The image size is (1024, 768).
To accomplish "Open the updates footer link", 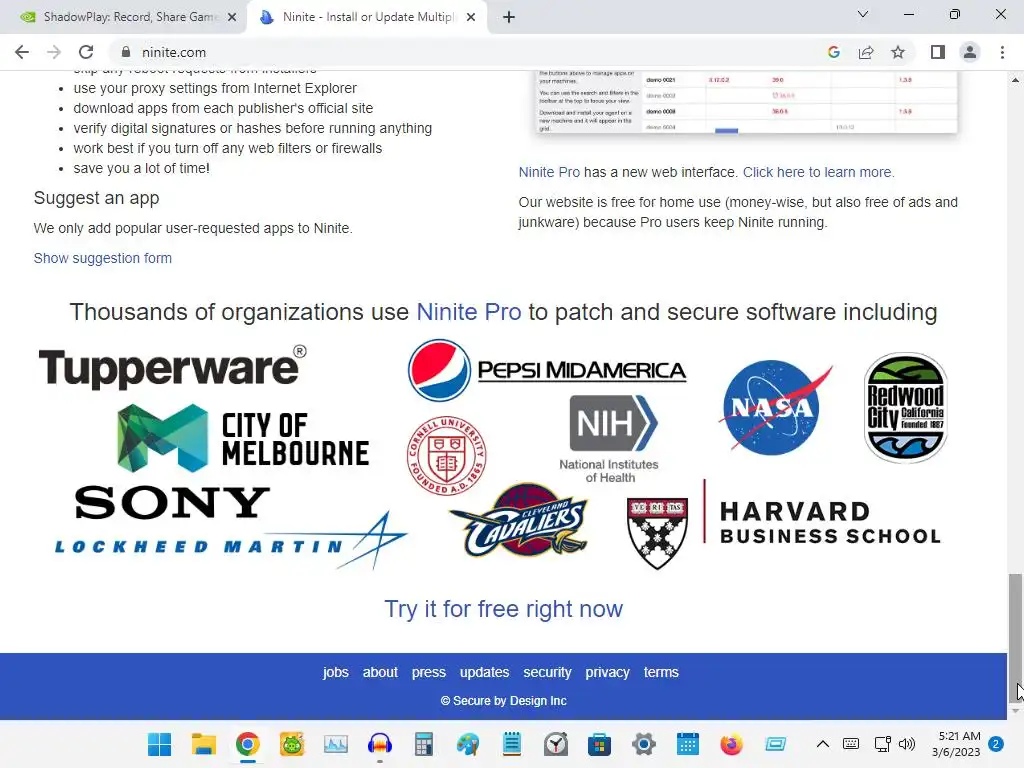I will [x=484, y=672].
